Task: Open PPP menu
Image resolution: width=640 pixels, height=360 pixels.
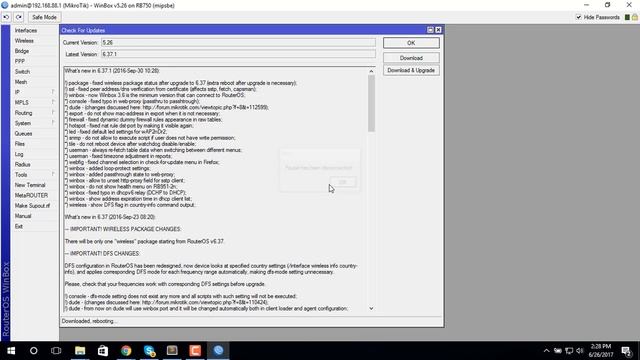Action: 20,61
